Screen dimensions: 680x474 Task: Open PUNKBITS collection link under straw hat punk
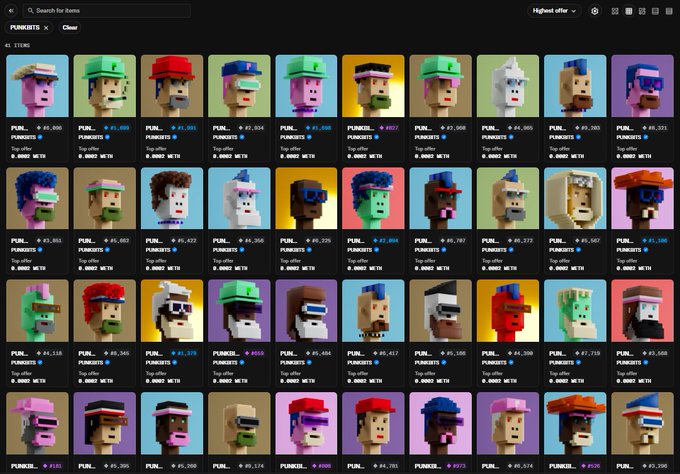(x=23, y=137)
